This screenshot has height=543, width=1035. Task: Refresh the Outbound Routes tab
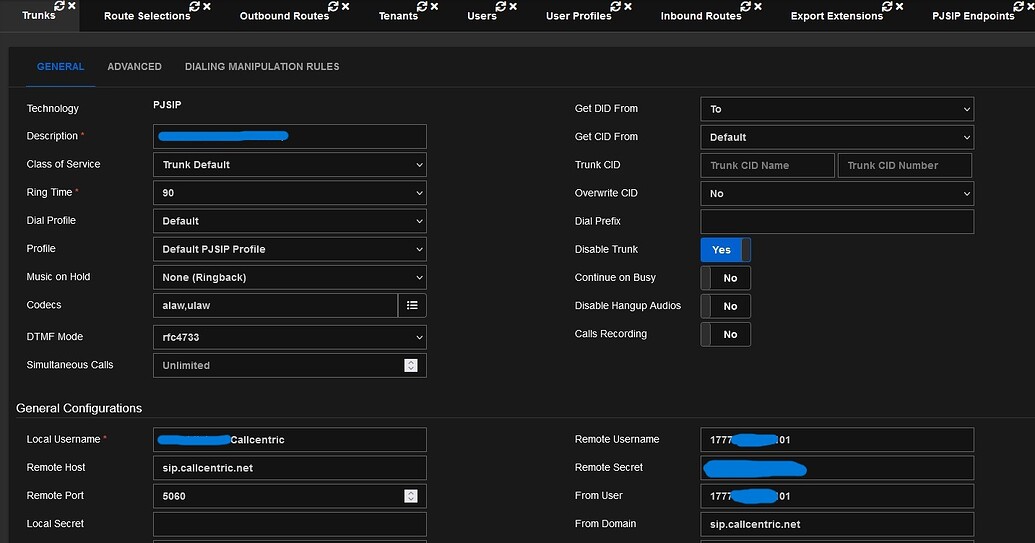coord(333,7)
